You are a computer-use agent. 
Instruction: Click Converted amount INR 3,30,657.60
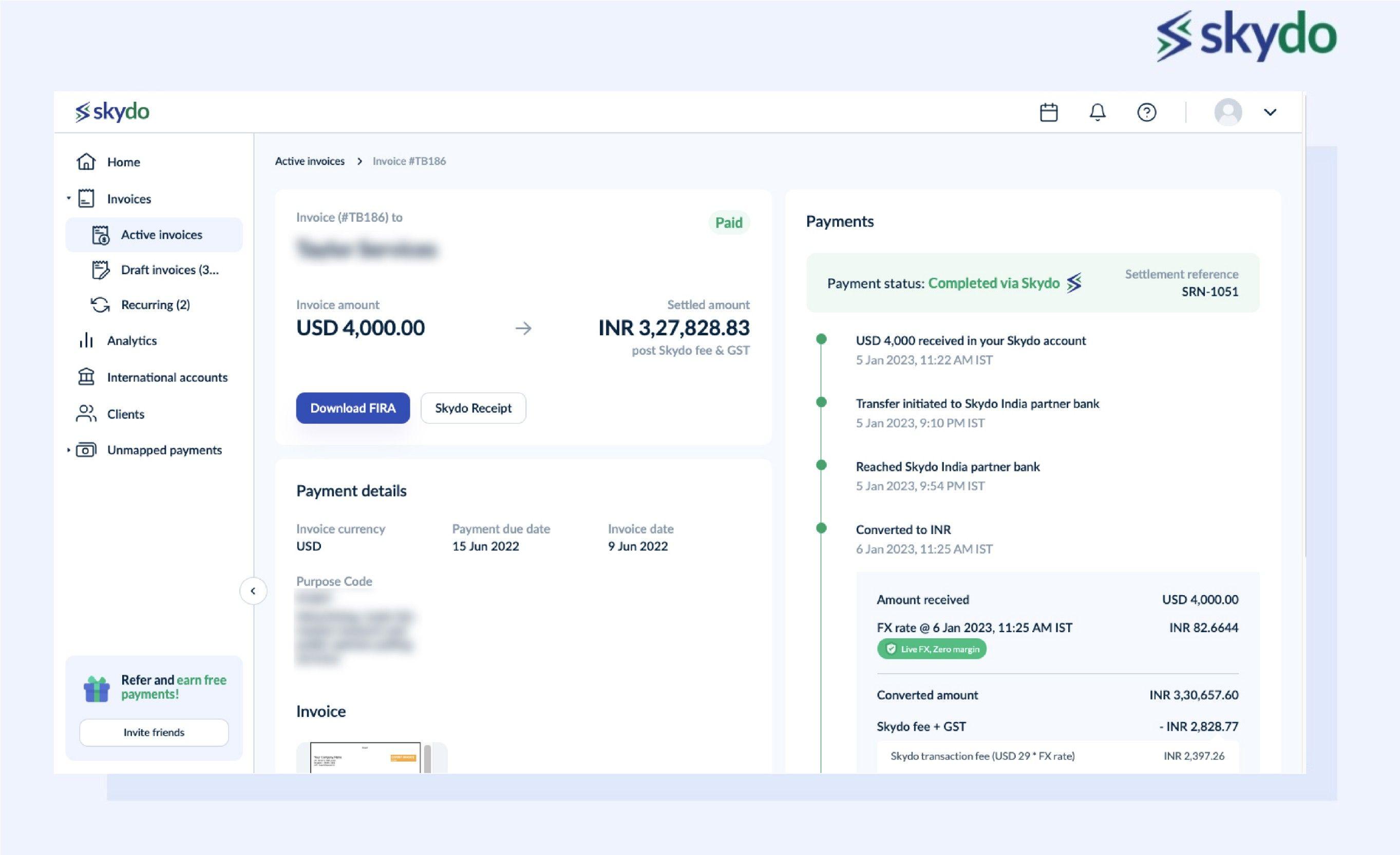pos(1194,695)
